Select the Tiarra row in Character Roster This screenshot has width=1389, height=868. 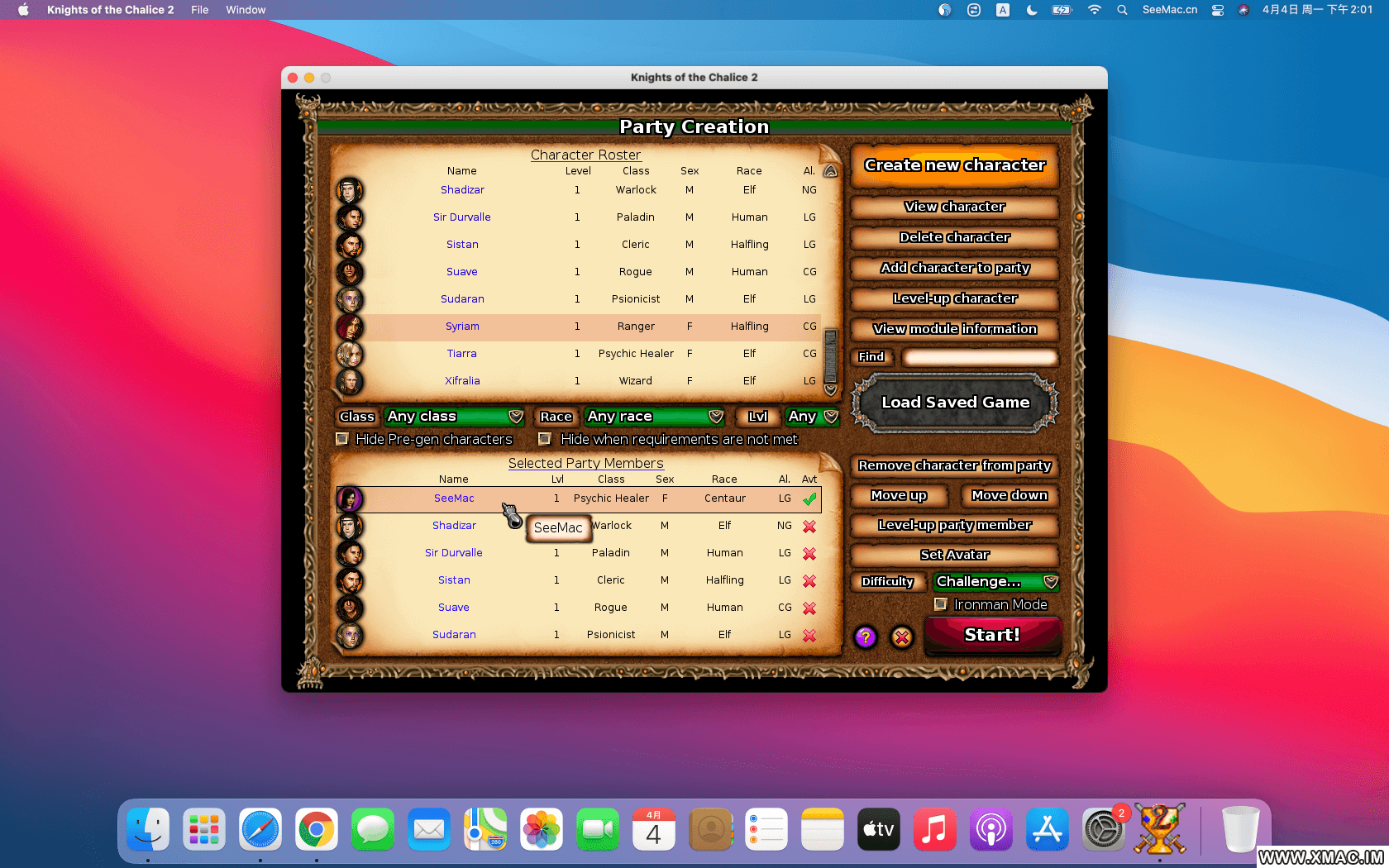[x=578, y=354]
